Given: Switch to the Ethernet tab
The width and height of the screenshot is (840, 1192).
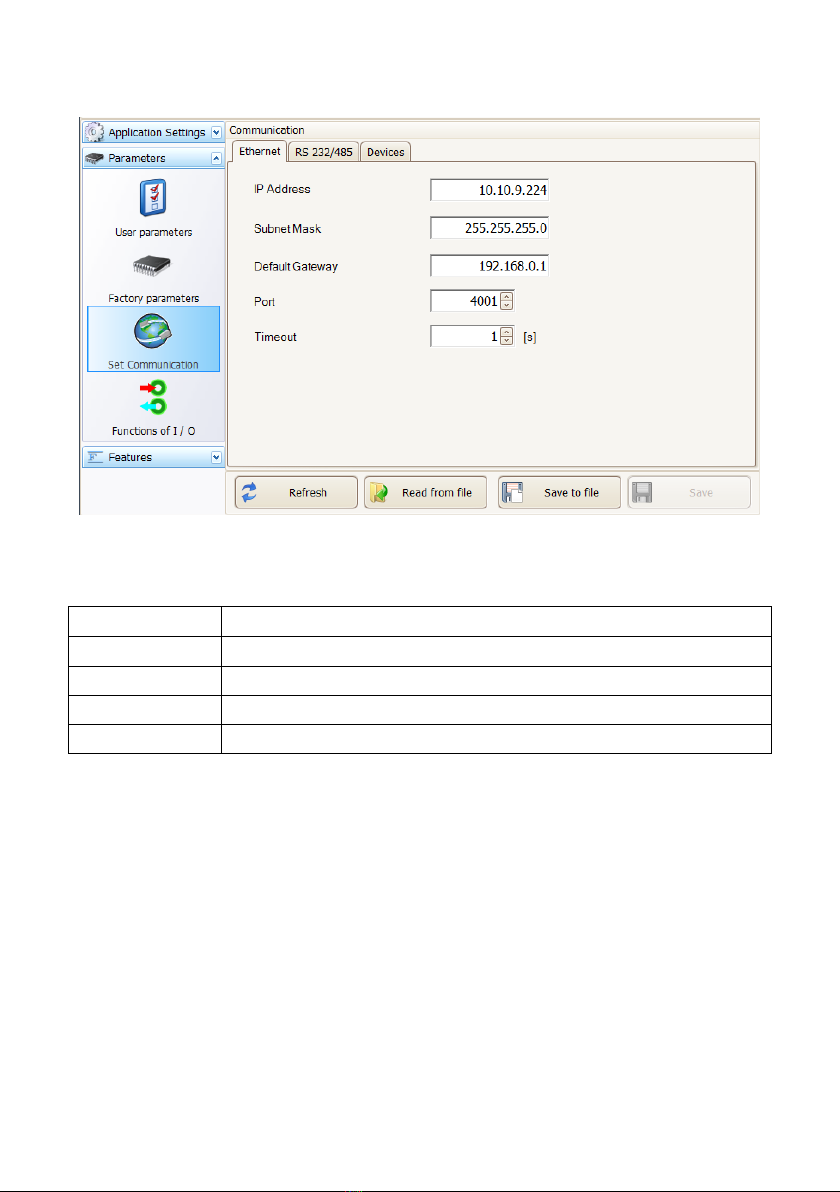Looking at the screenshot, I should pyautogui.click(x=259, y=151).
